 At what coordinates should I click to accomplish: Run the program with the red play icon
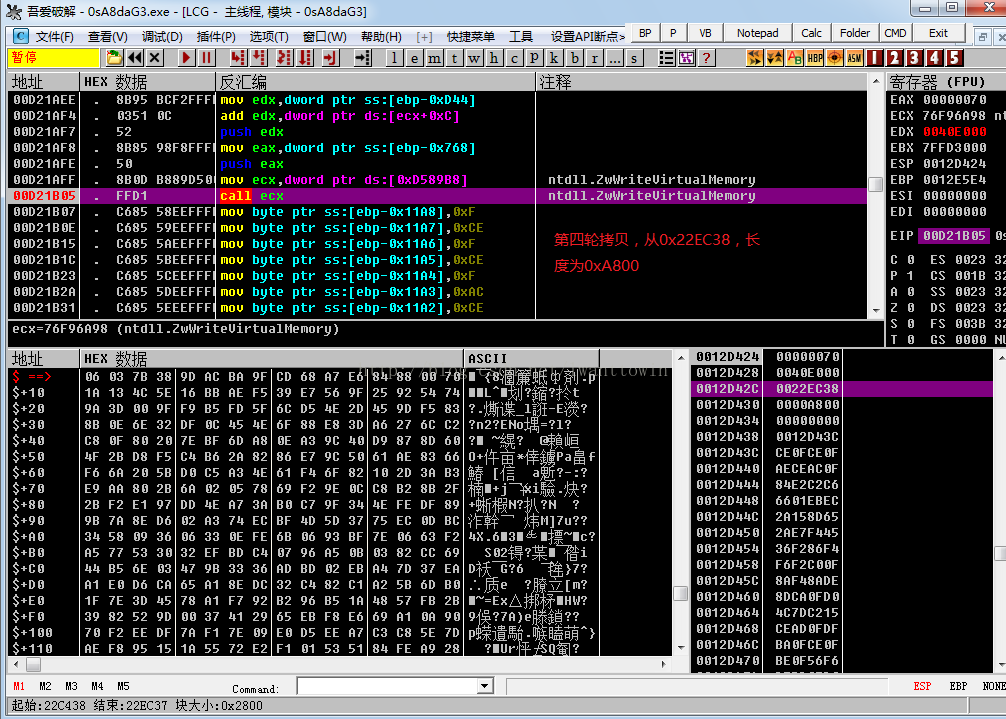tap(186, 58)
